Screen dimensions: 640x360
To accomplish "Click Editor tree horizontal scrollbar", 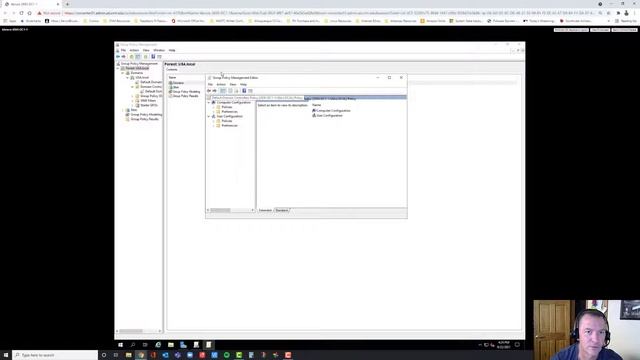I will tap(231, 211).
